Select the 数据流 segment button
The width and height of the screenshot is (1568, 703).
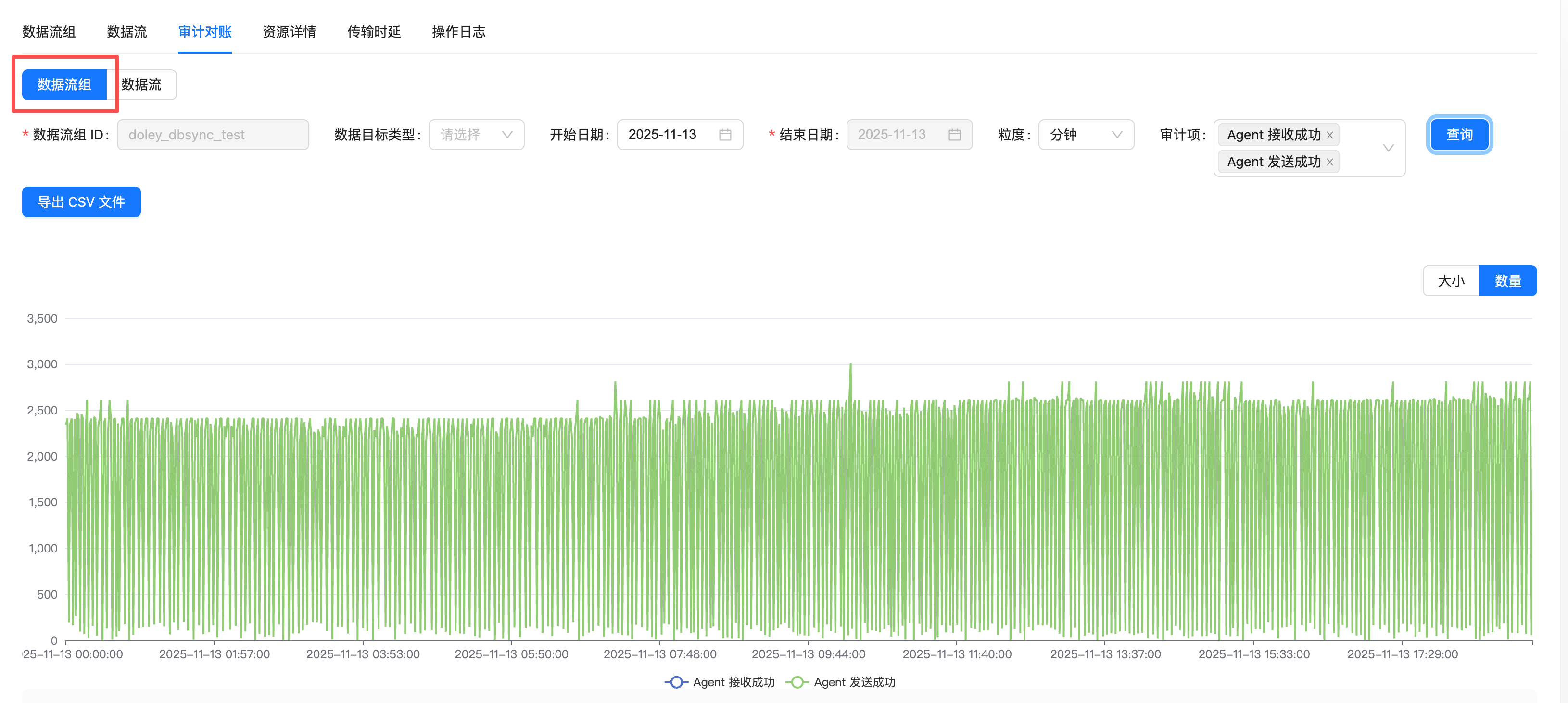[141, 85]
